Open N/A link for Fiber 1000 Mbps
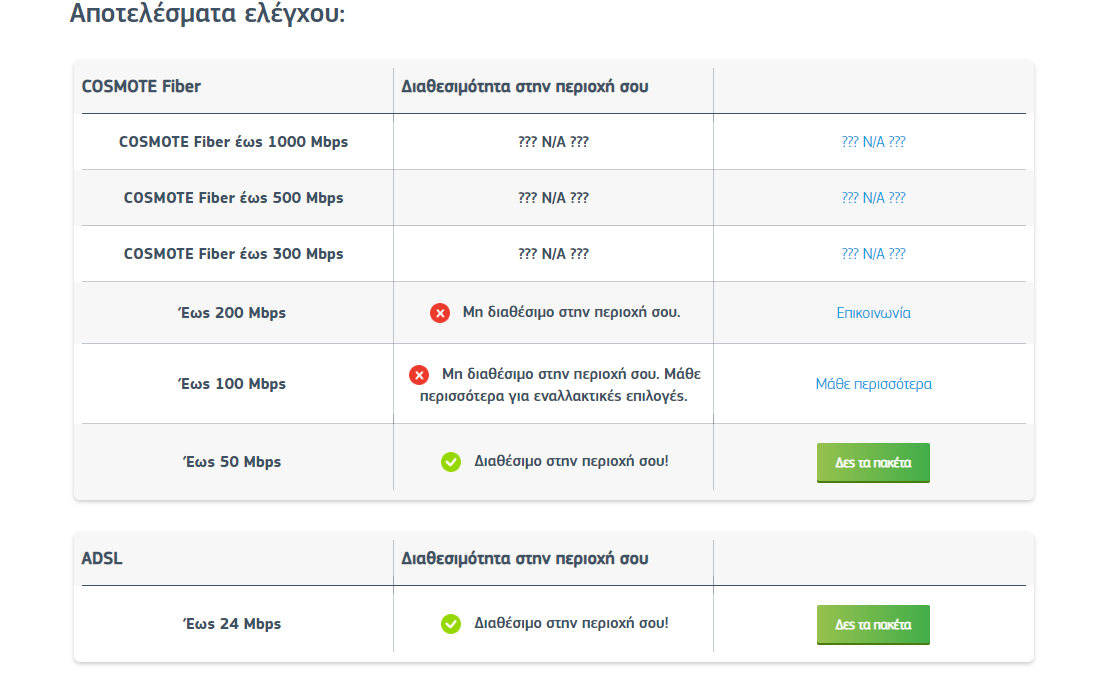Screen dimensions: 1105x673 click(873, 142)
